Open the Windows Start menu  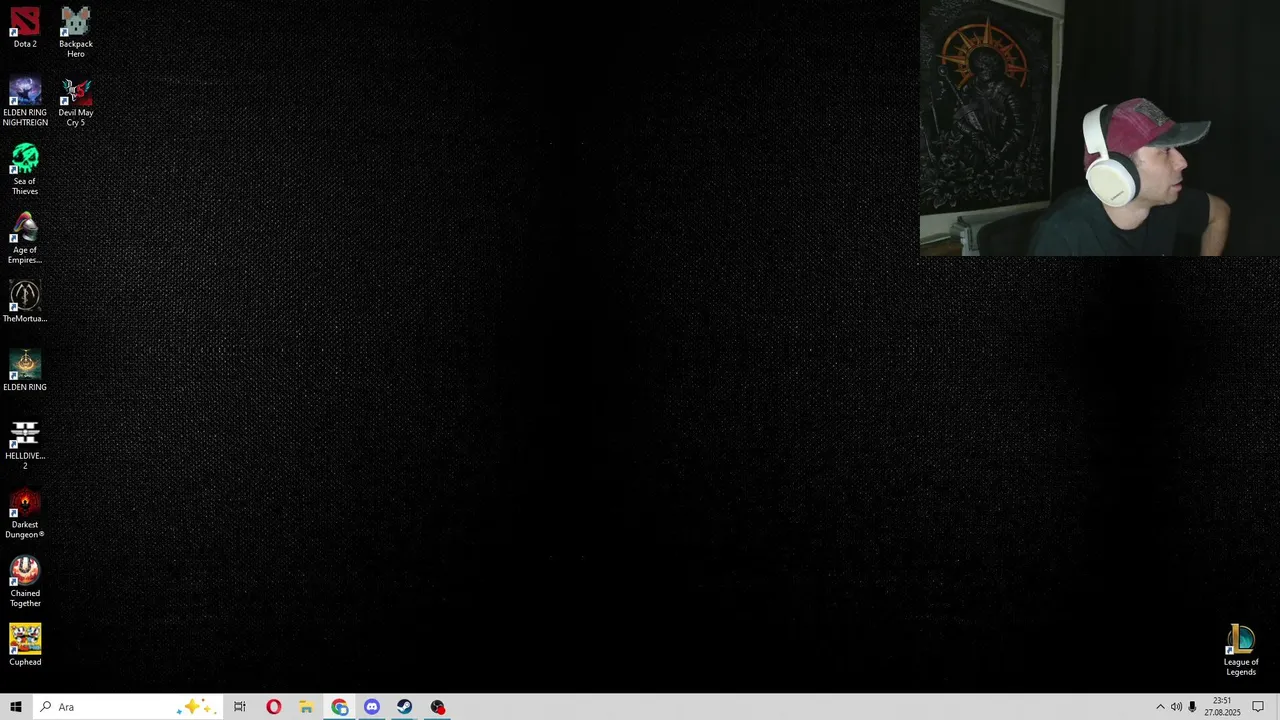[16, 707]
